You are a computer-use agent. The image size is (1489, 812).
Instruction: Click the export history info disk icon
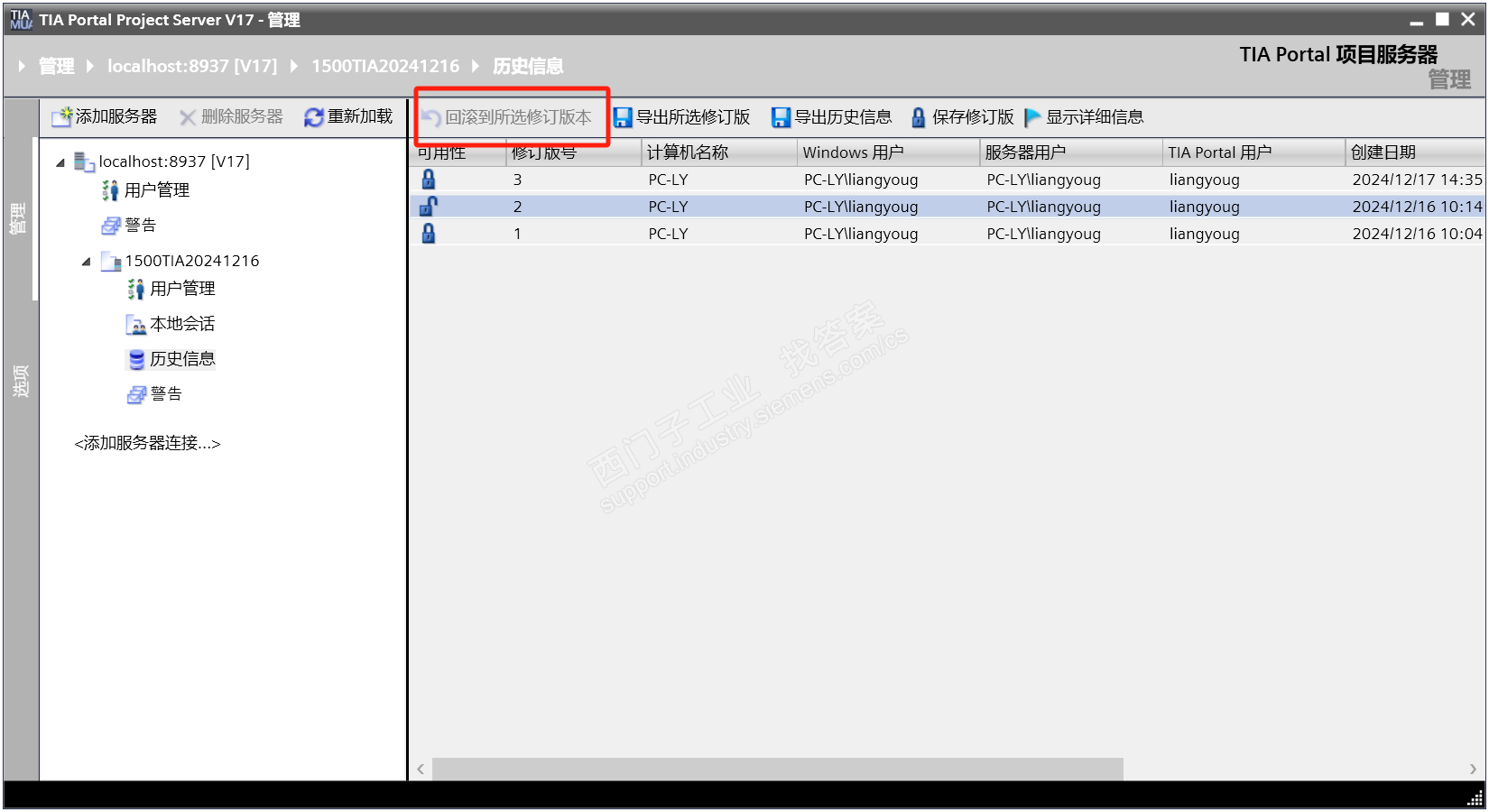781,117
